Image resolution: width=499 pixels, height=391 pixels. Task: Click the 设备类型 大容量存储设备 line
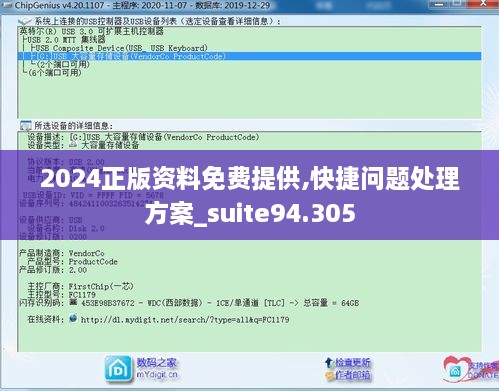[x=83, y=145]
